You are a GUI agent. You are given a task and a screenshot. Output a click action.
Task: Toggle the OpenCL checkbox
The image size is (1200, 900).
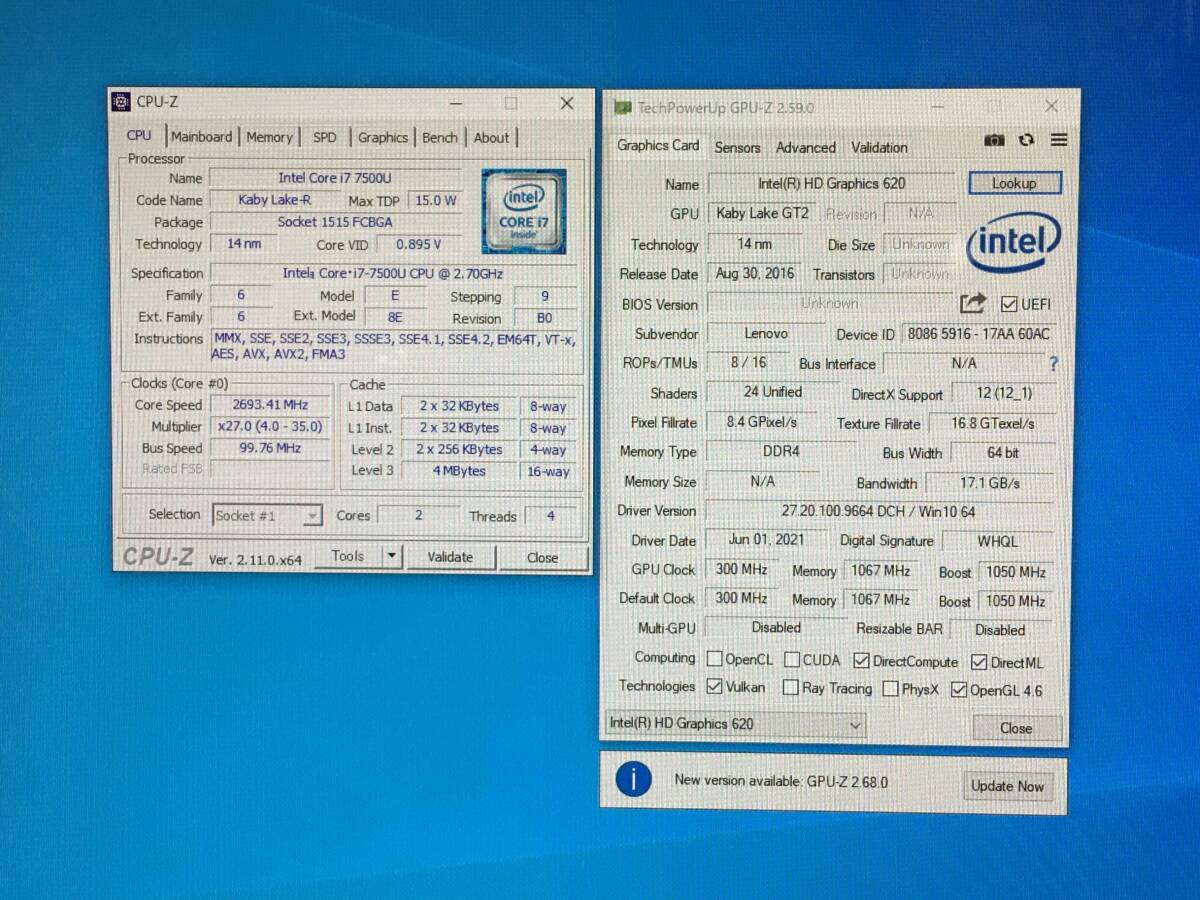tap(715, 659)
